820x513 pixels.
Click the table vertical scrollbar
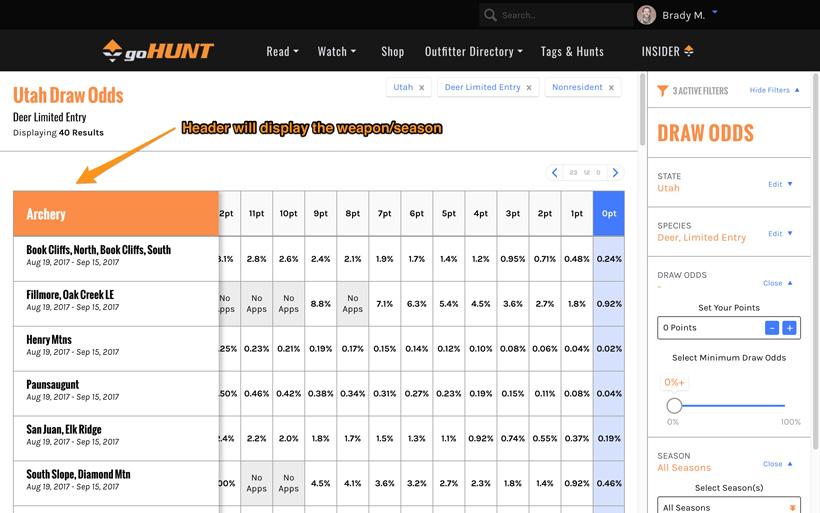click(x=642, y=110)
